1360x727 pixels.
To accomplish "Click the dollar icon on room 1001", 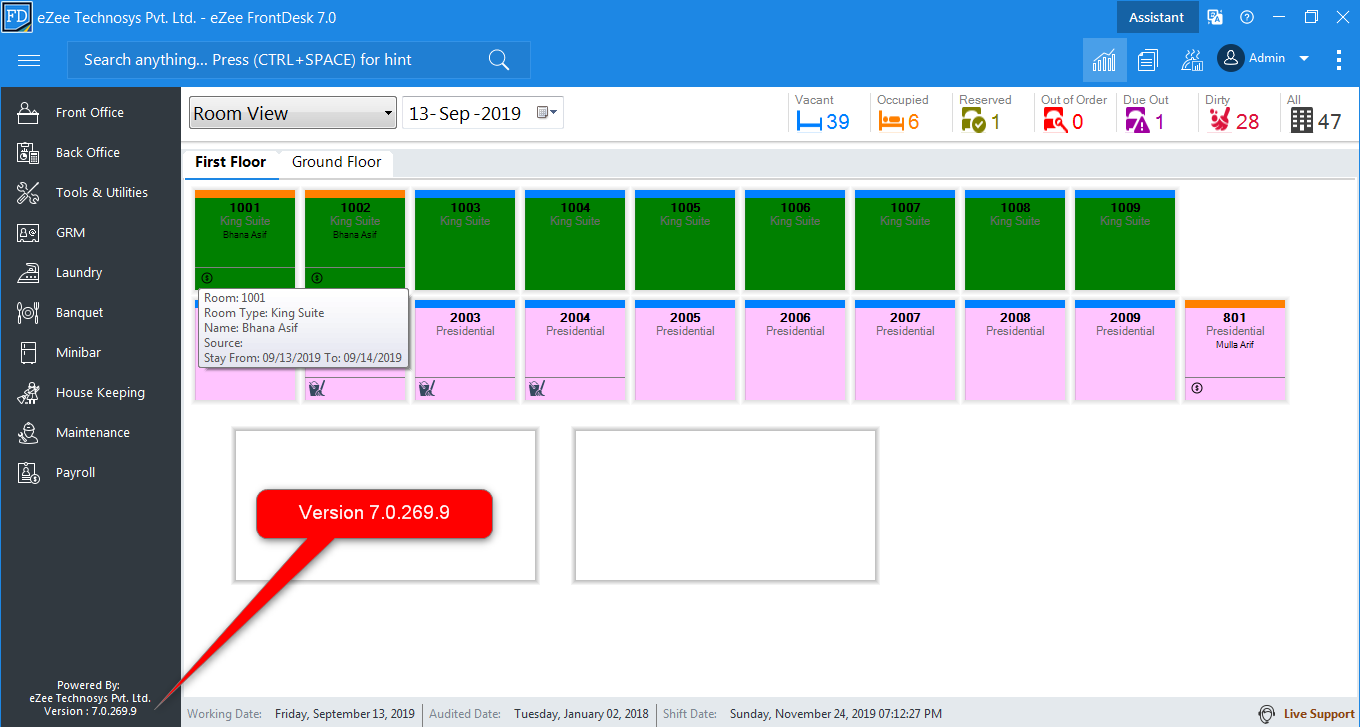I will [207, 278].
